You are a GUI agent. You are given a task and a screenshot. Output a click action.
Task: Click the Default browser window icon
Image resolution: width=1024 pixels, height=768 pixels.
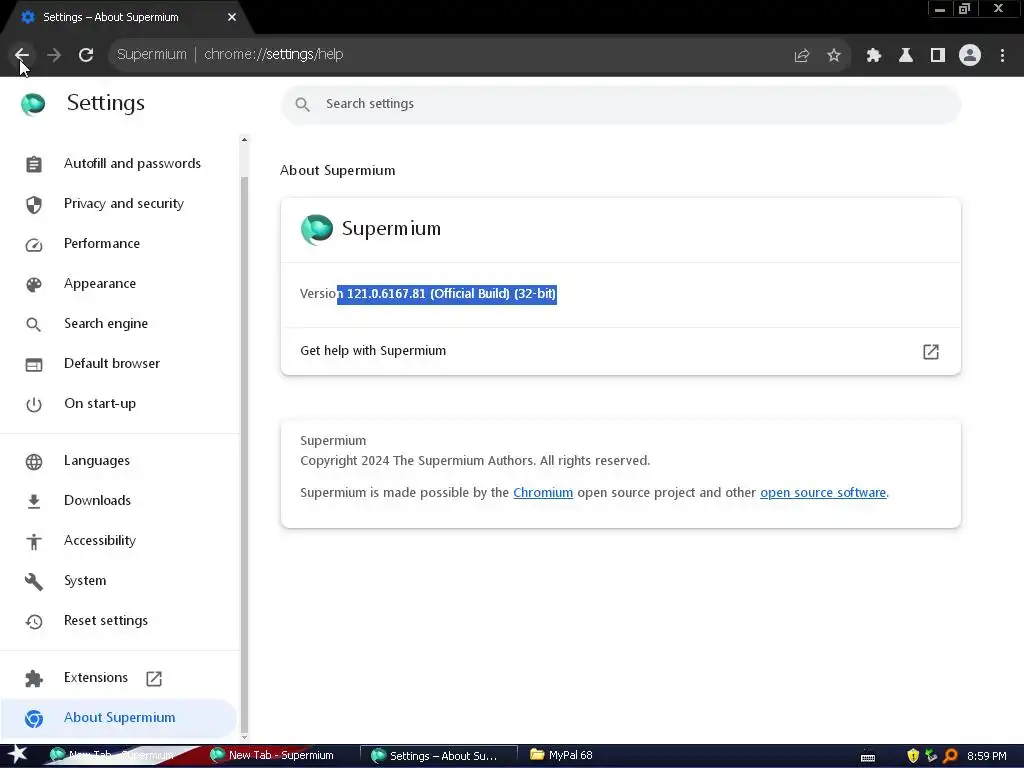tap(34, 364)
